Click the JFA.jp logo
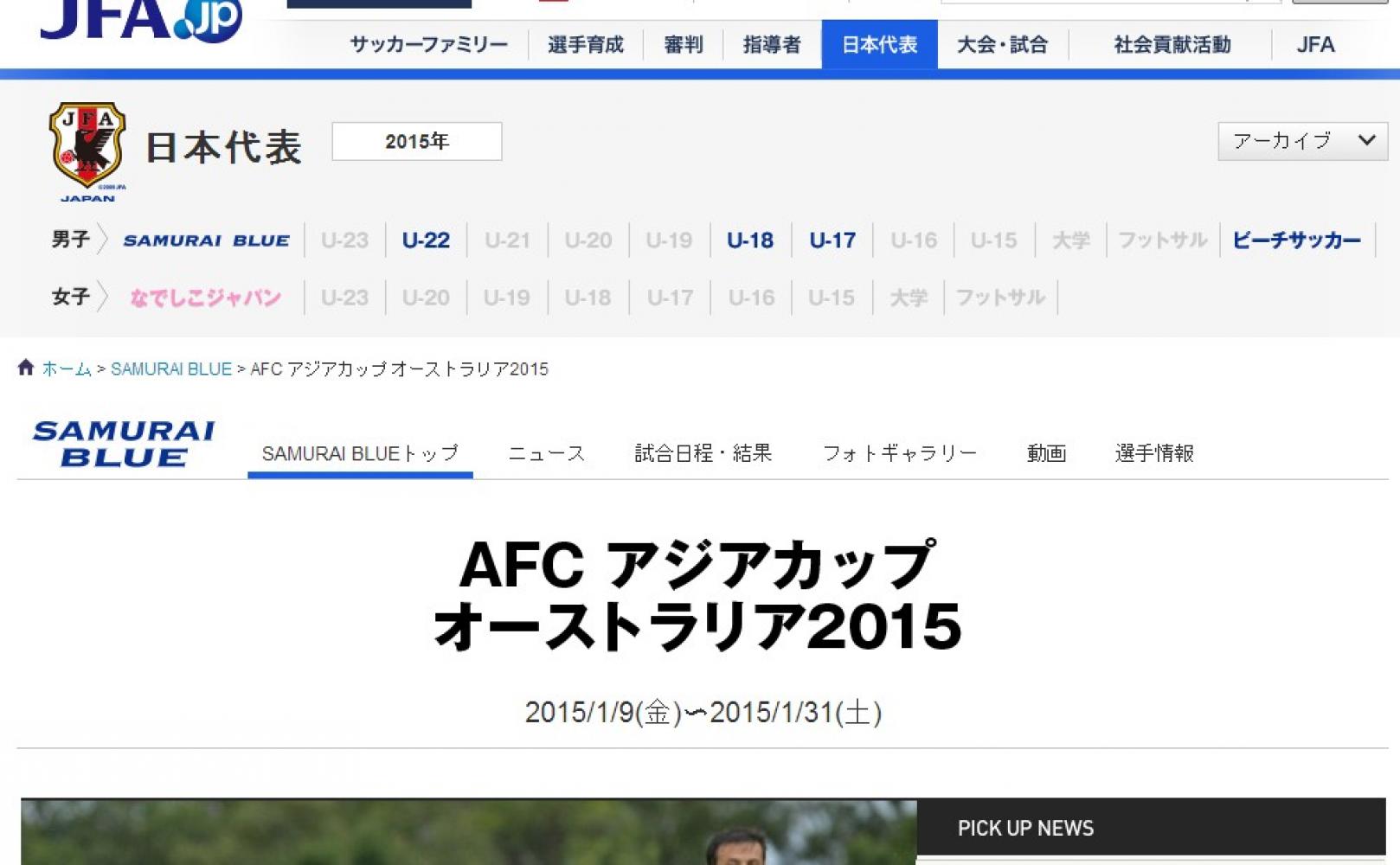Image resolution: width=1400 pixels, height=865 pixels. point(140,19)
